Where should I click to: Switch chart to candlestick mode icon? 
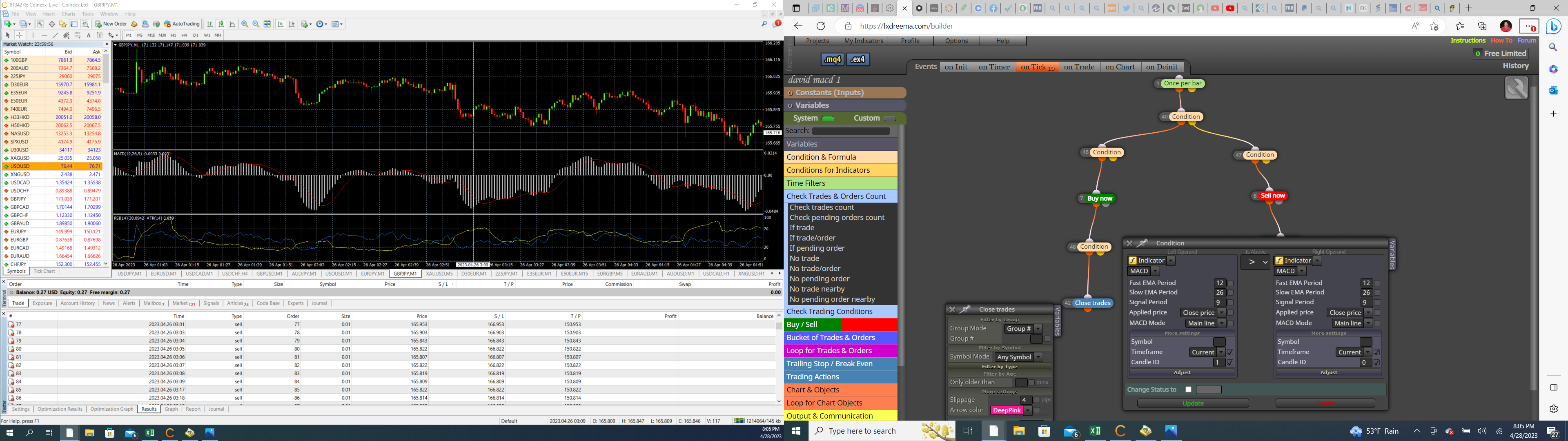pos(221,24)
